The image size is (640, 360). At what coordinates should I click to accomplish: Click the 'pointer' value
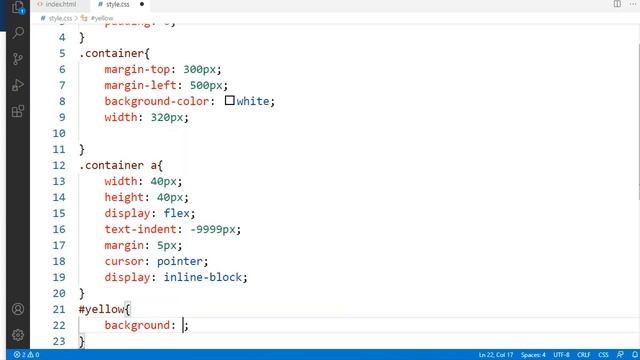click(x=180, y=261)
